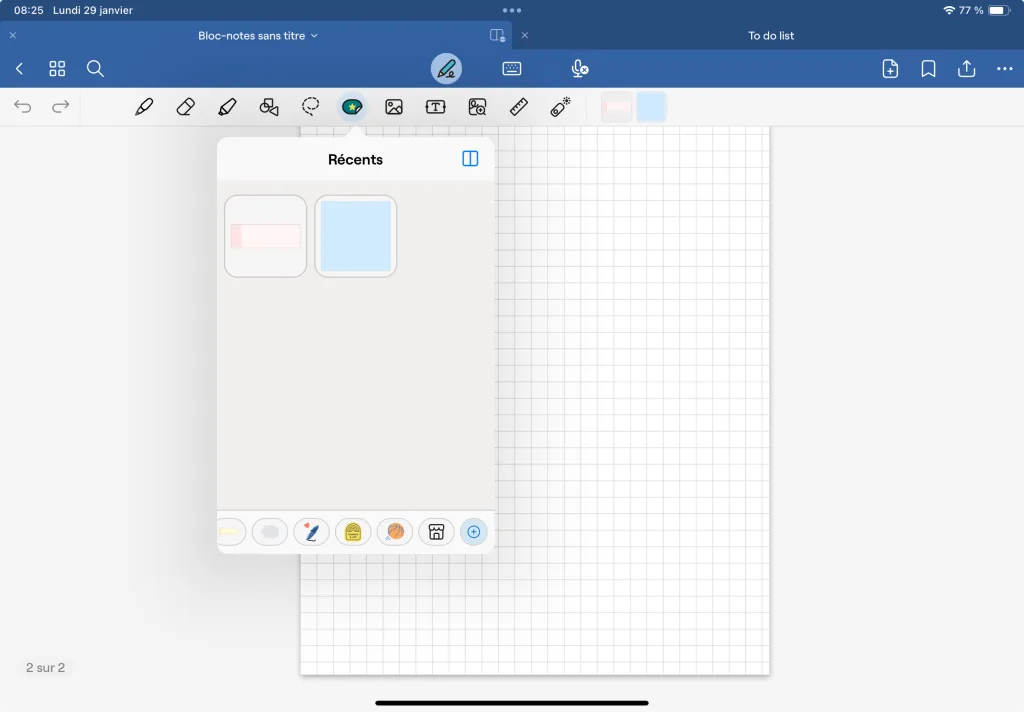Add a new element collection
The height and width of the screenshot is (712, 1024).
pos(474,532)
